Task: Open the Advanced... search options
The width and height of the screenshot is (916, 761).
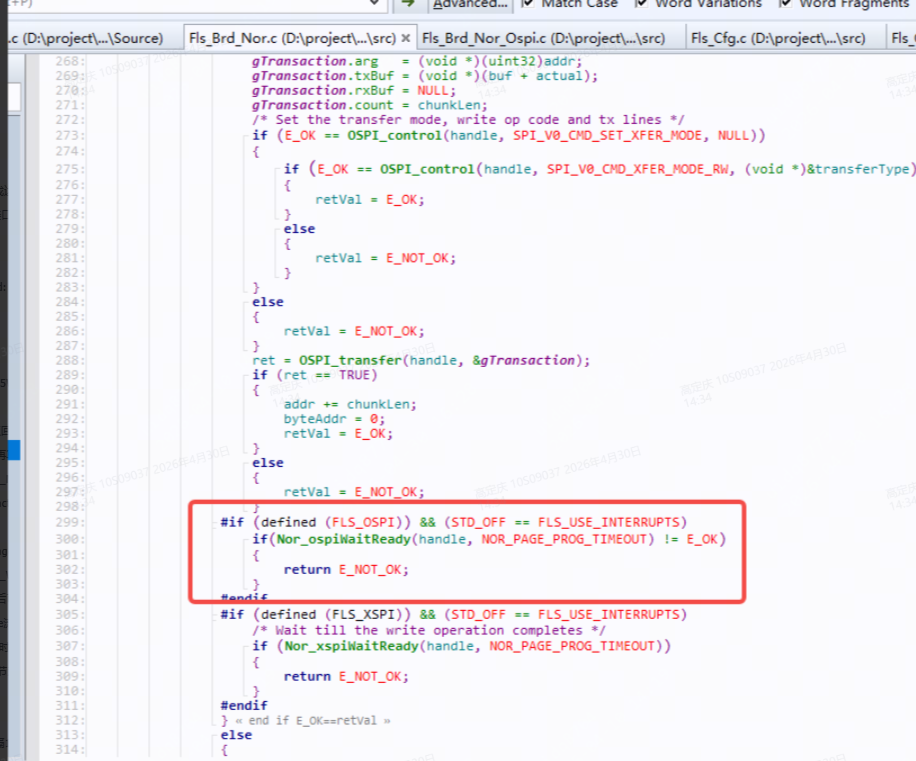Action: (470, 4)
